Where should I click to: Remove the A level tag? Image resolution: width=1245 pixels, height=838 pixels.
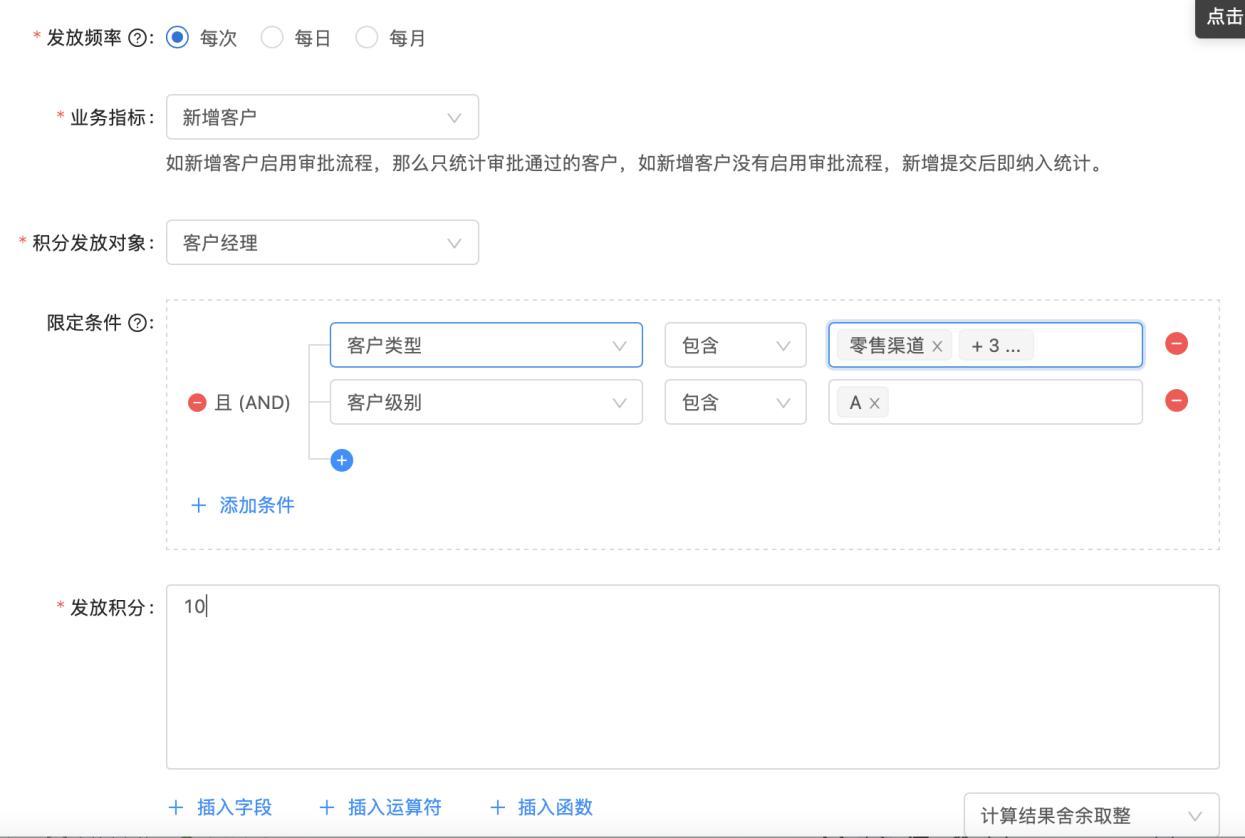point(874,403)
